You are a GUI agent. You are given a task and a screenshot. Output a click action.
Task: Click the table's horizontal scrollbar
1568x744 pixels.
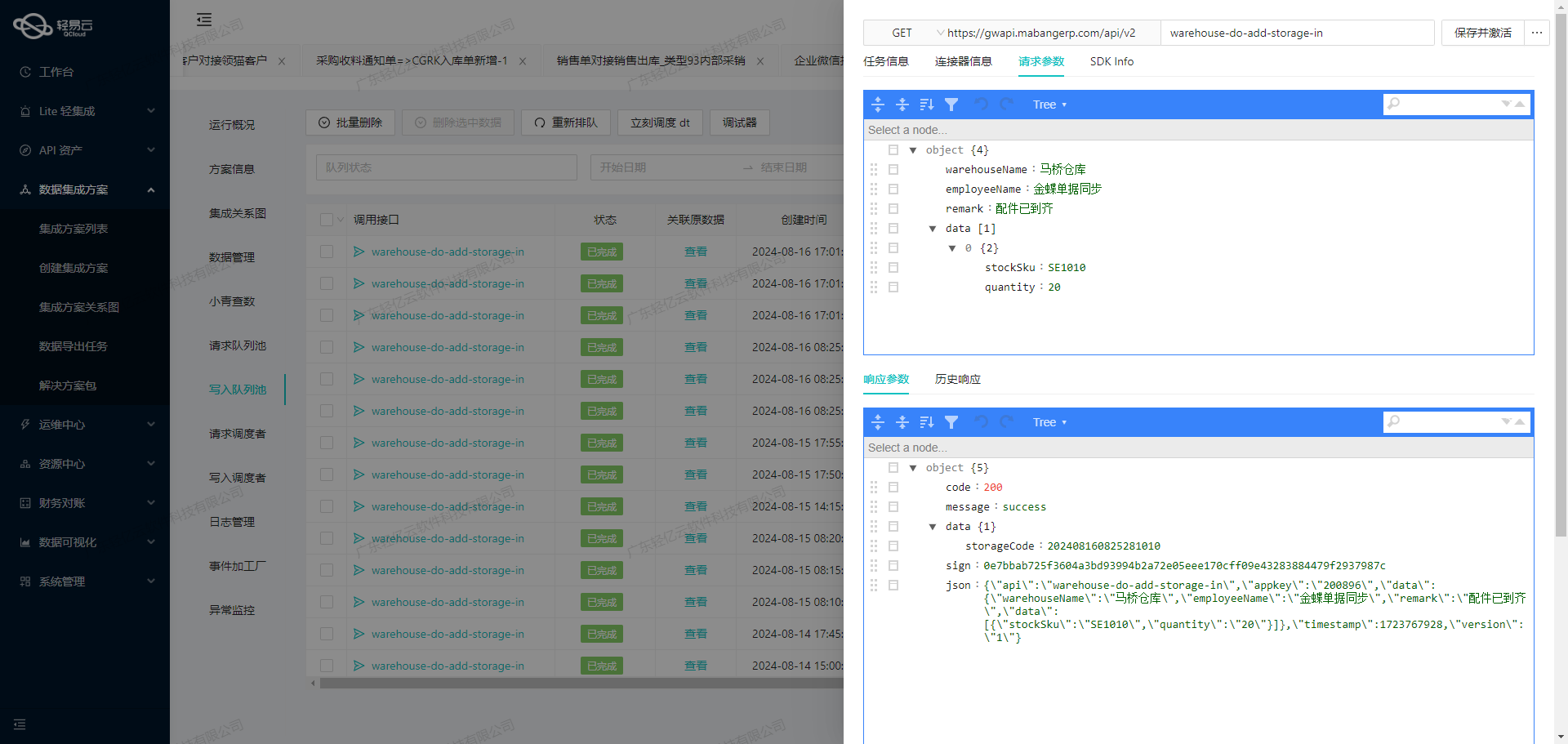click(581, 683)
